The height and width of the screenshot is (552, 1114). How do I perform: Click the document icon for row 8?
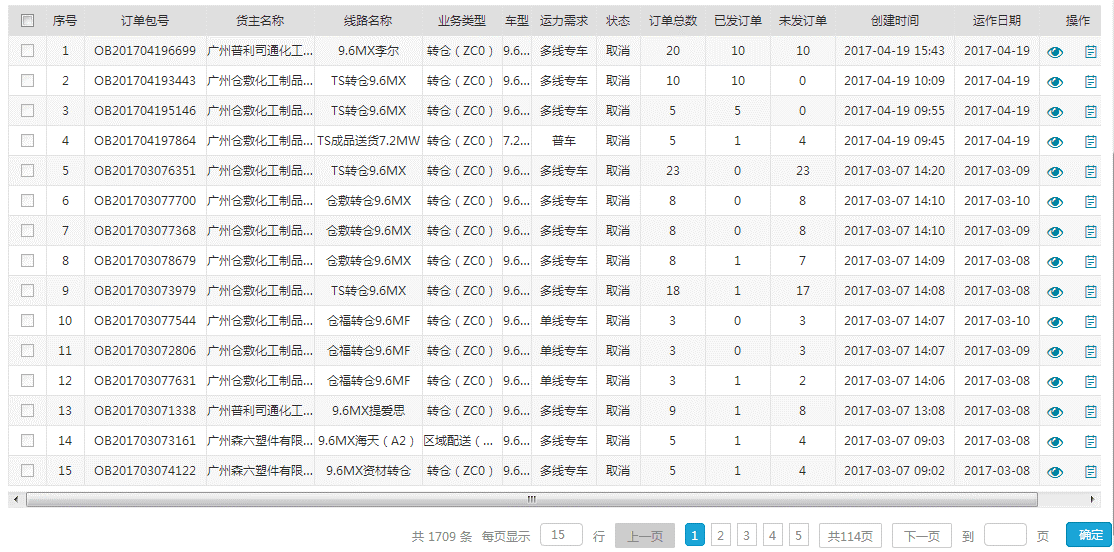(1091, 262)
